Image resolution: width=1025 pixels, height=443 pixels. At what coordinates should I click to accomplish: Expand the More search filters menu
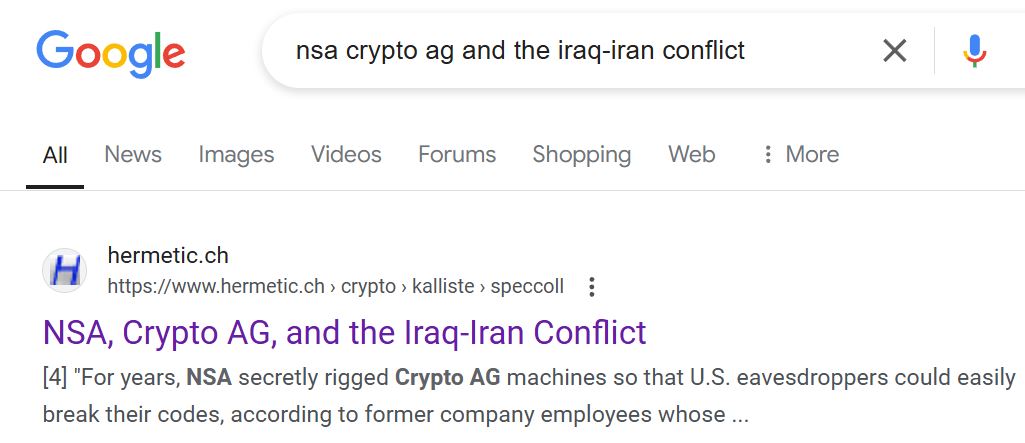[x=800, y=154]
